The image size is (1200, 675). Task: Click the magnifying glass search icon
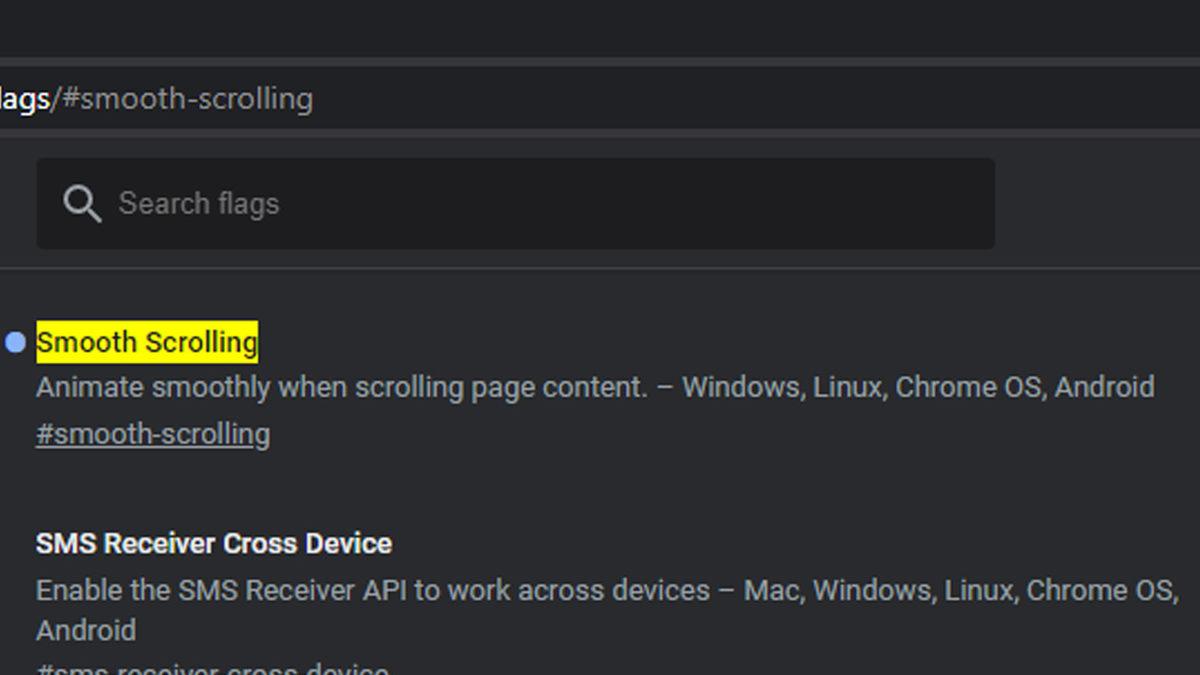point(81,204)
